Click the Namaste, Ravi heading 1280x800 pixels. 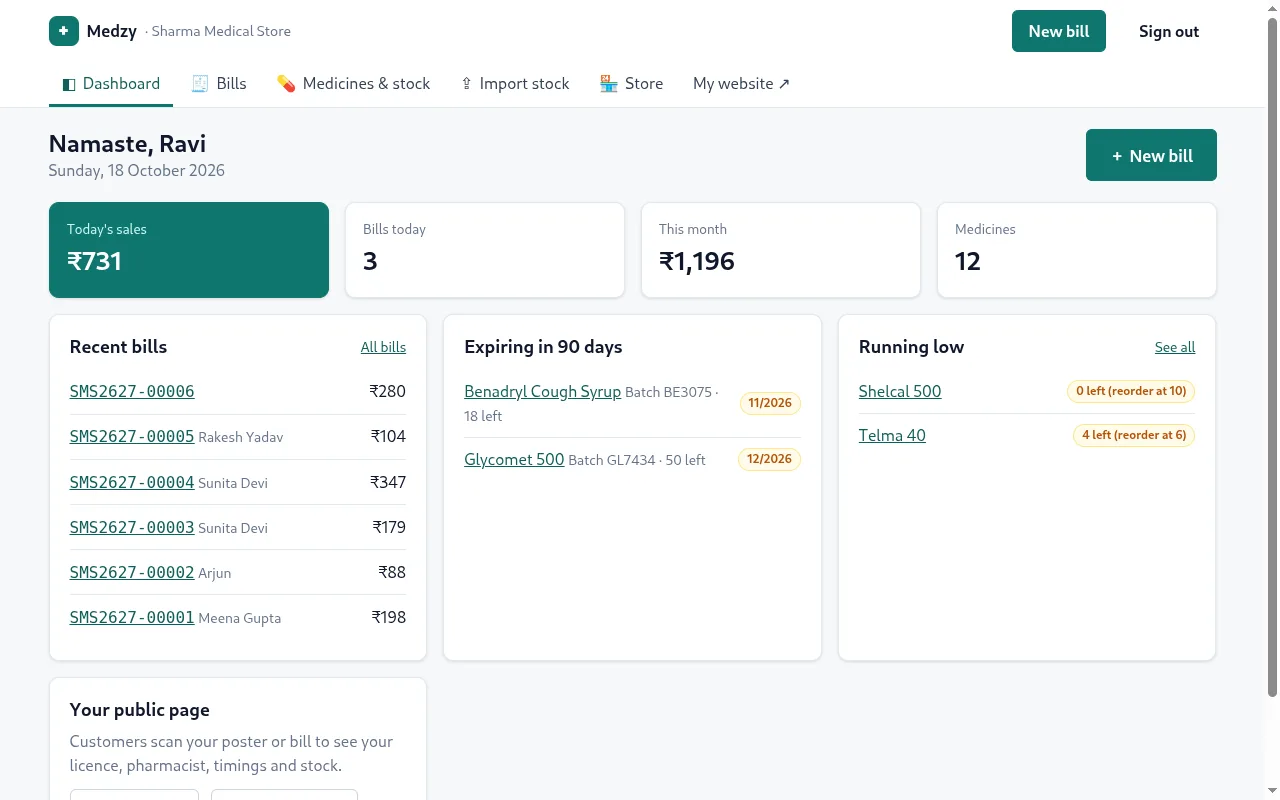[x=127, y=143]
